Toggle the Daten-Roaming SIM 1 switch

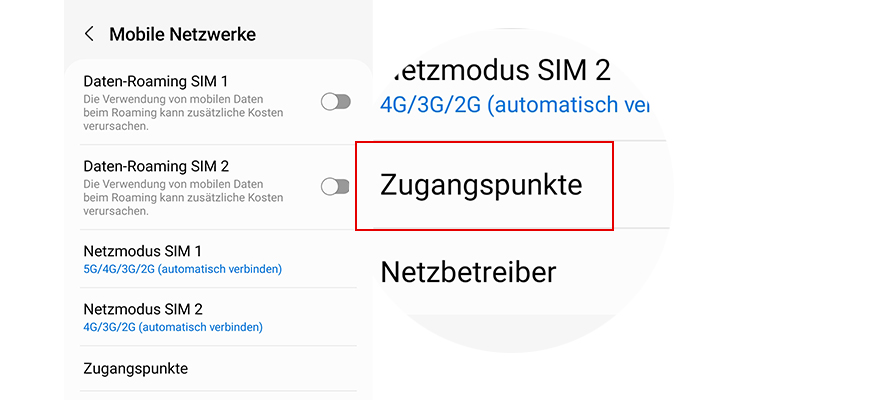[x=335, y=101]
